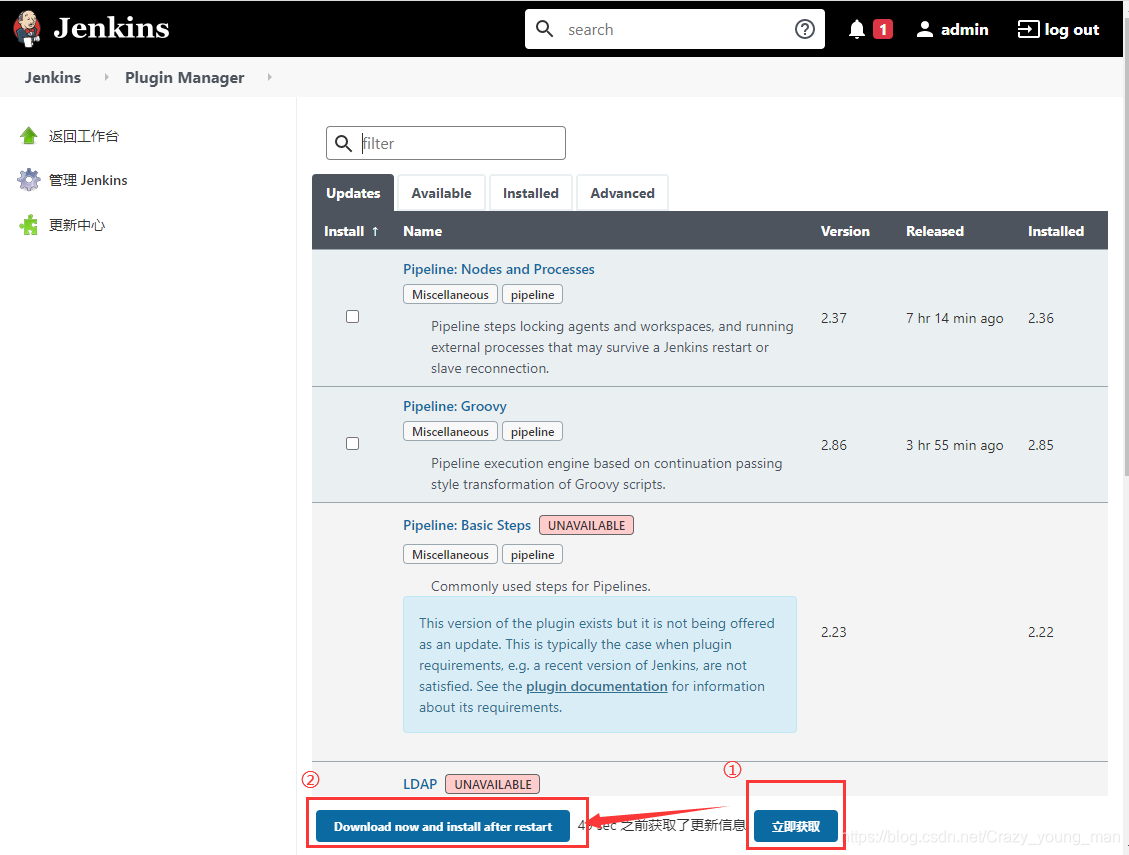Image resolution: width=1129 pixels, height=855 pixels.
Task: Click installed version 2.22 cell
Action: coord(1040,632)
